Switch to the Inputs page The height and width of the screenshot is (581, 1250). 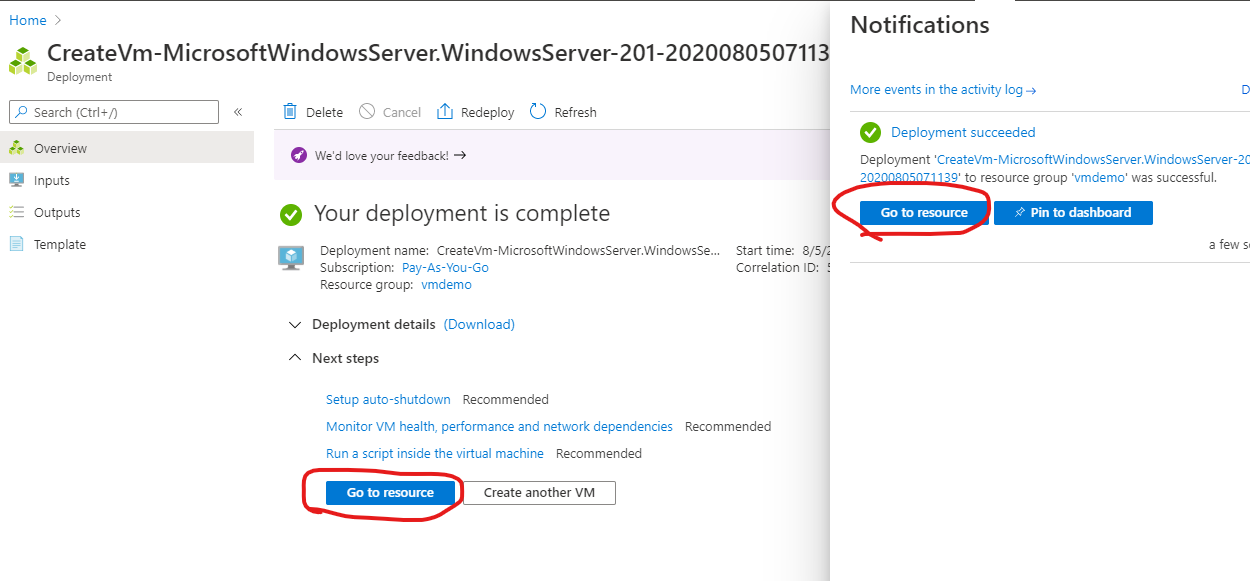pos(48,180)
